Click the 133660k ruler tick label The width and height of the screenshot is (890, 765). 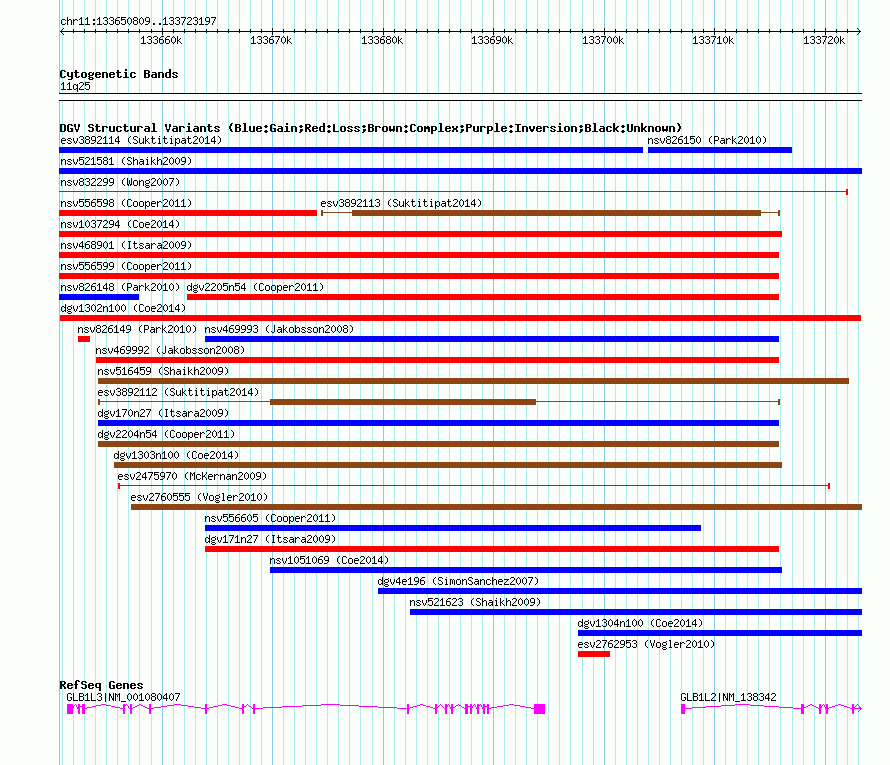(161, 40)
